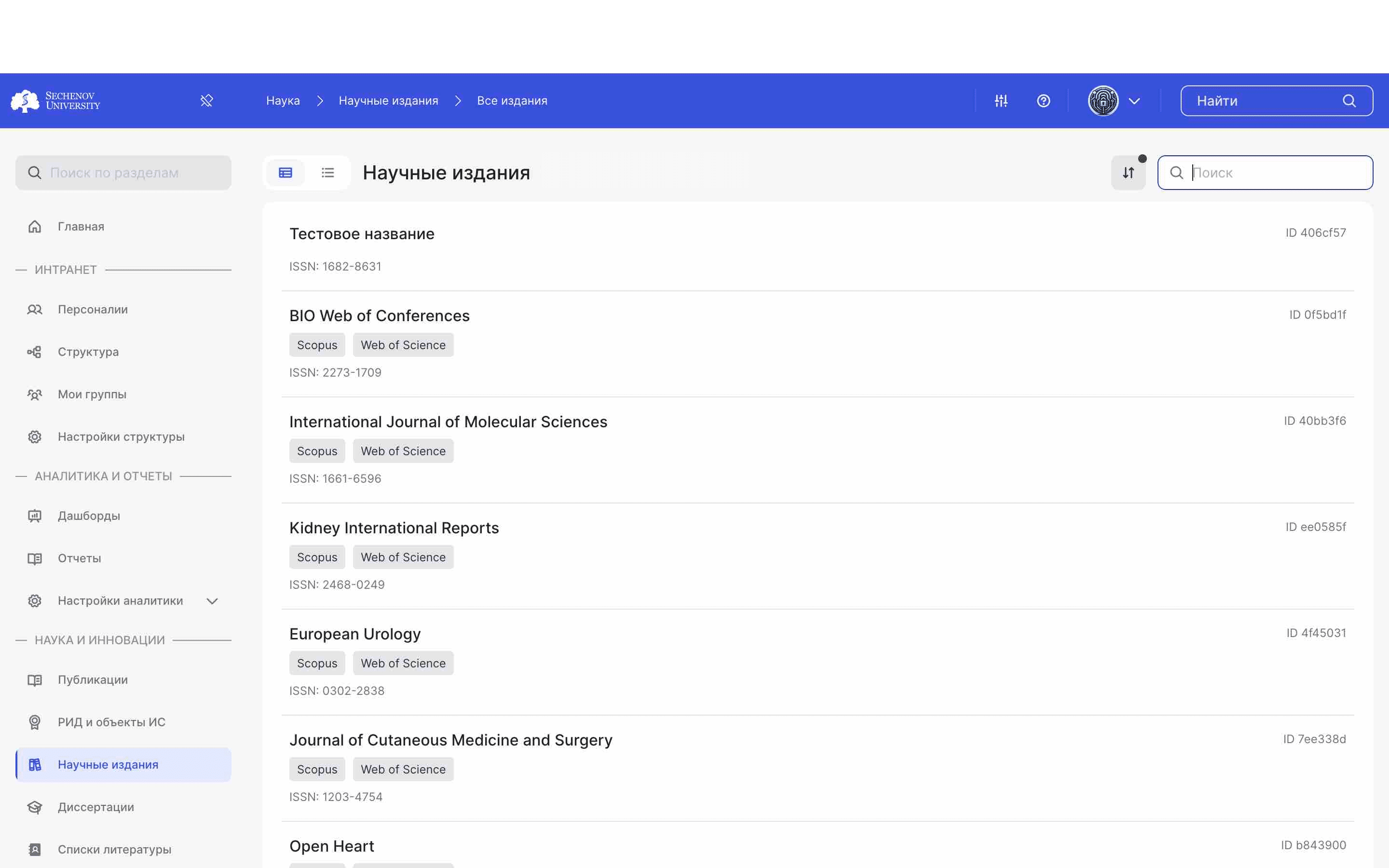
Task: Click Scopus tag under Journal of Cutaneous Medicine
Action: click(317, 770)
